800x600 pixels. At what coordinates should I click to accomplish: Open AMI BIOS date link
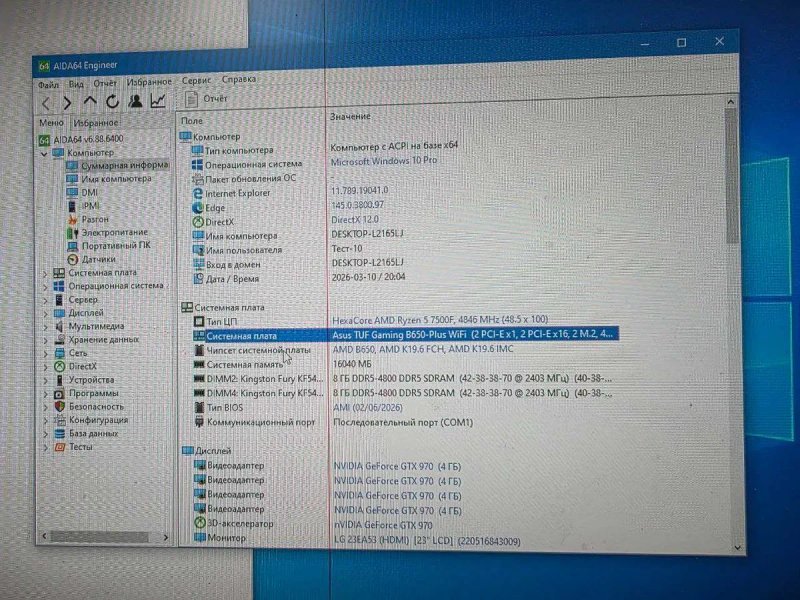pos(368,408)
